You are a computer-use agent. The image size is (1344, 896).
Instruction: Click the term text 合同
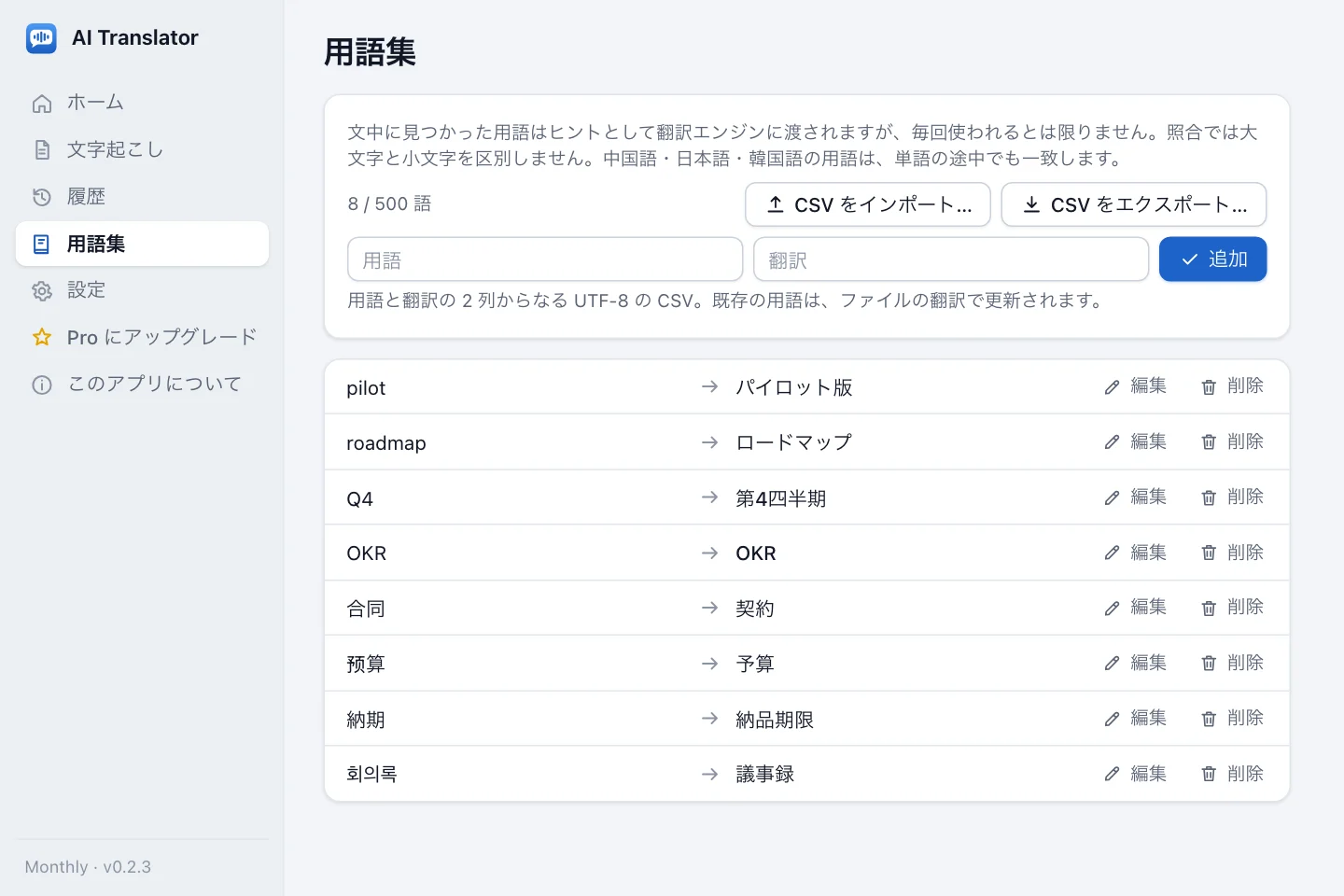366,609
